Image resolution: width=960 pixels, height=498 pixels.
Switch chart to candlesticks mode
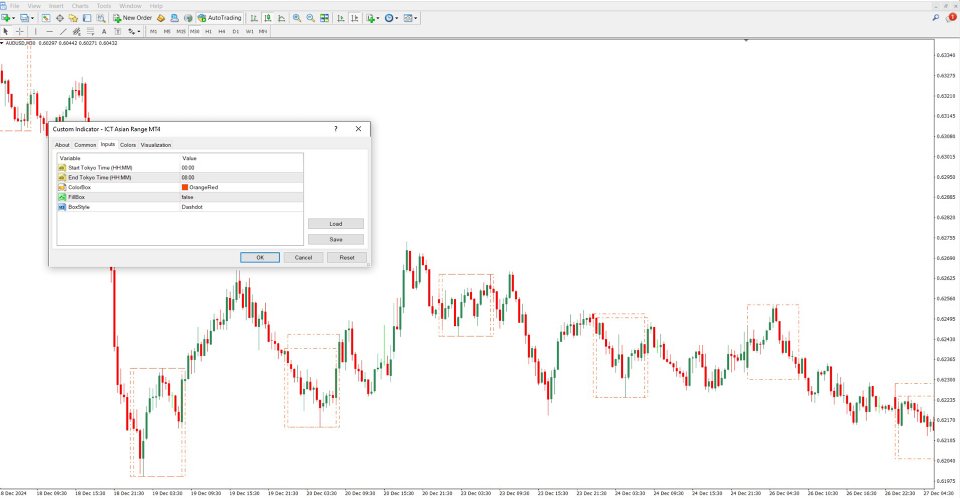coord(268,18)
